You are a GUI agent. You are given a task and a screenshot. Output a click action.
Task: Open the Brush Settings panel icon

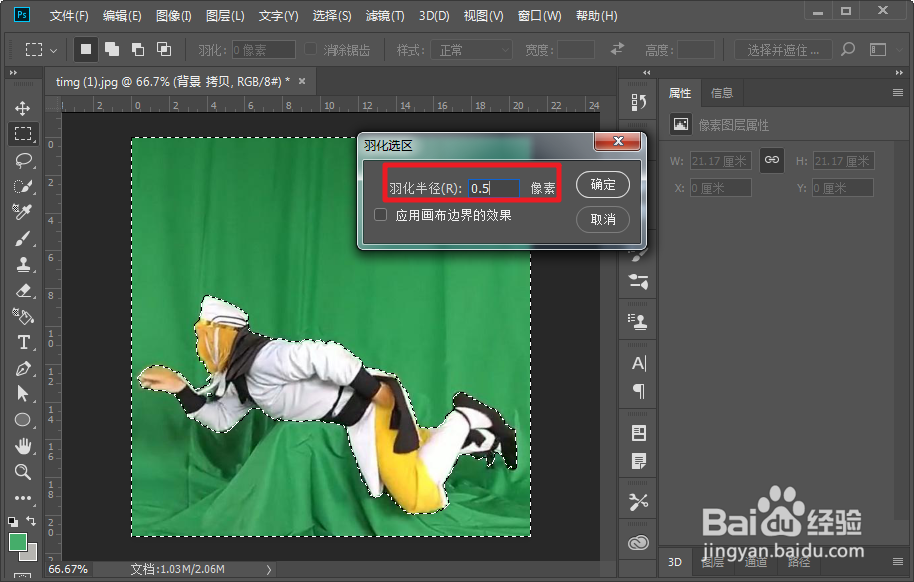tap(638, 282)
